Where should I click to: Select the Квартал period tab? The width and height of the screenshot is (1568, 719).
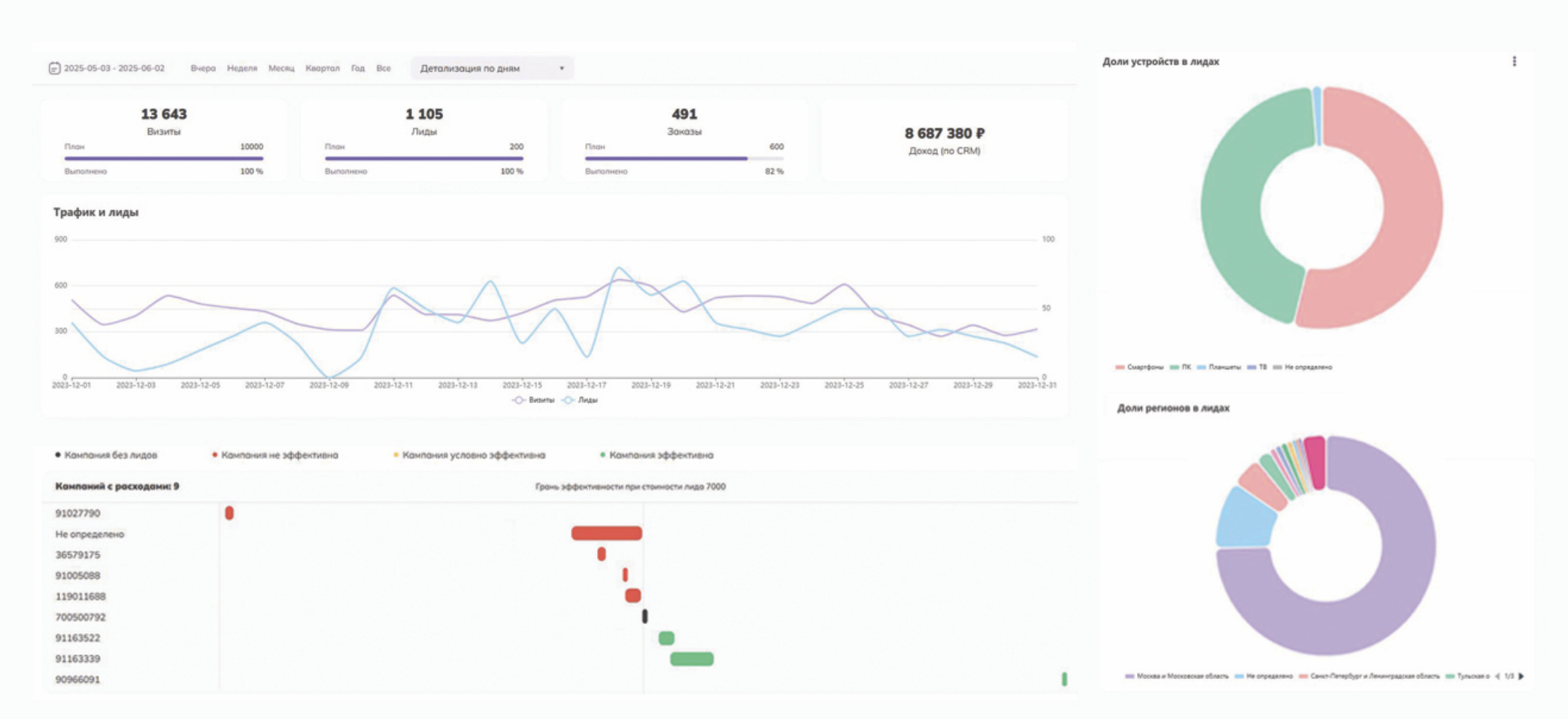(x=322, y=68)
